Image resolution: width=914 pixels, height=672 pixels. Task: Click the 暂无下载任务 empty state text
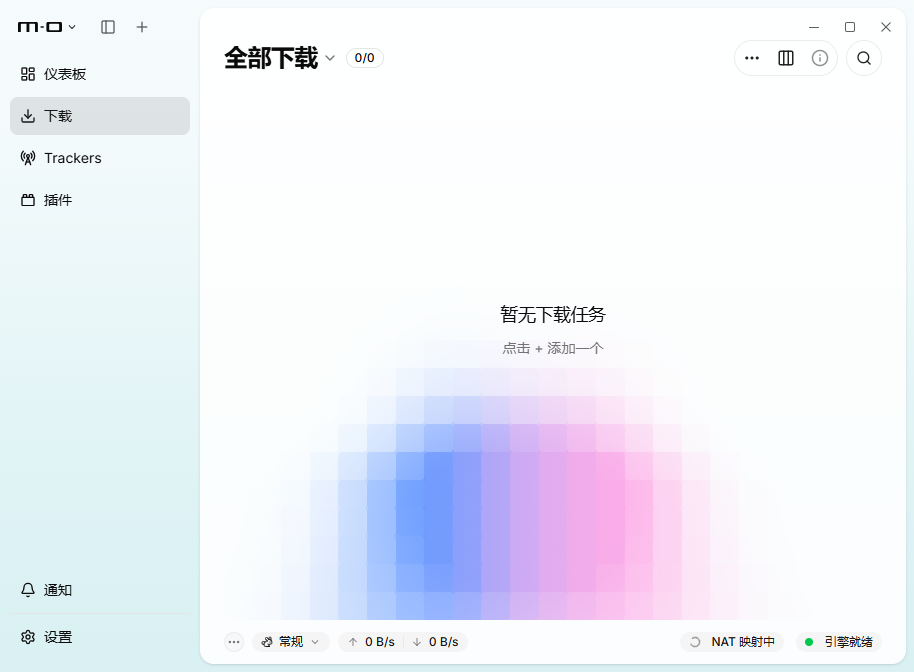pyautogui.click(x=553, y=315)
